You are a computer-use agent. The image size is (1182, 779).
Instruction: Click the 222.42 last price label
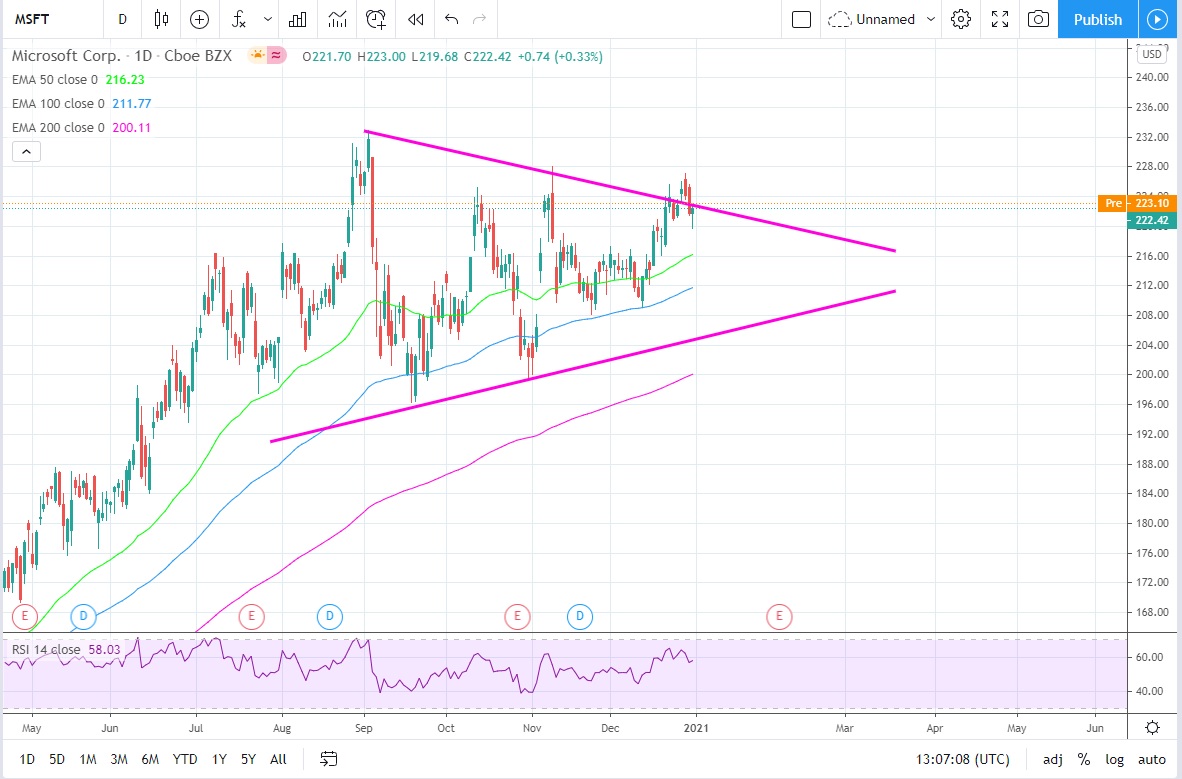coord(1151,220)
